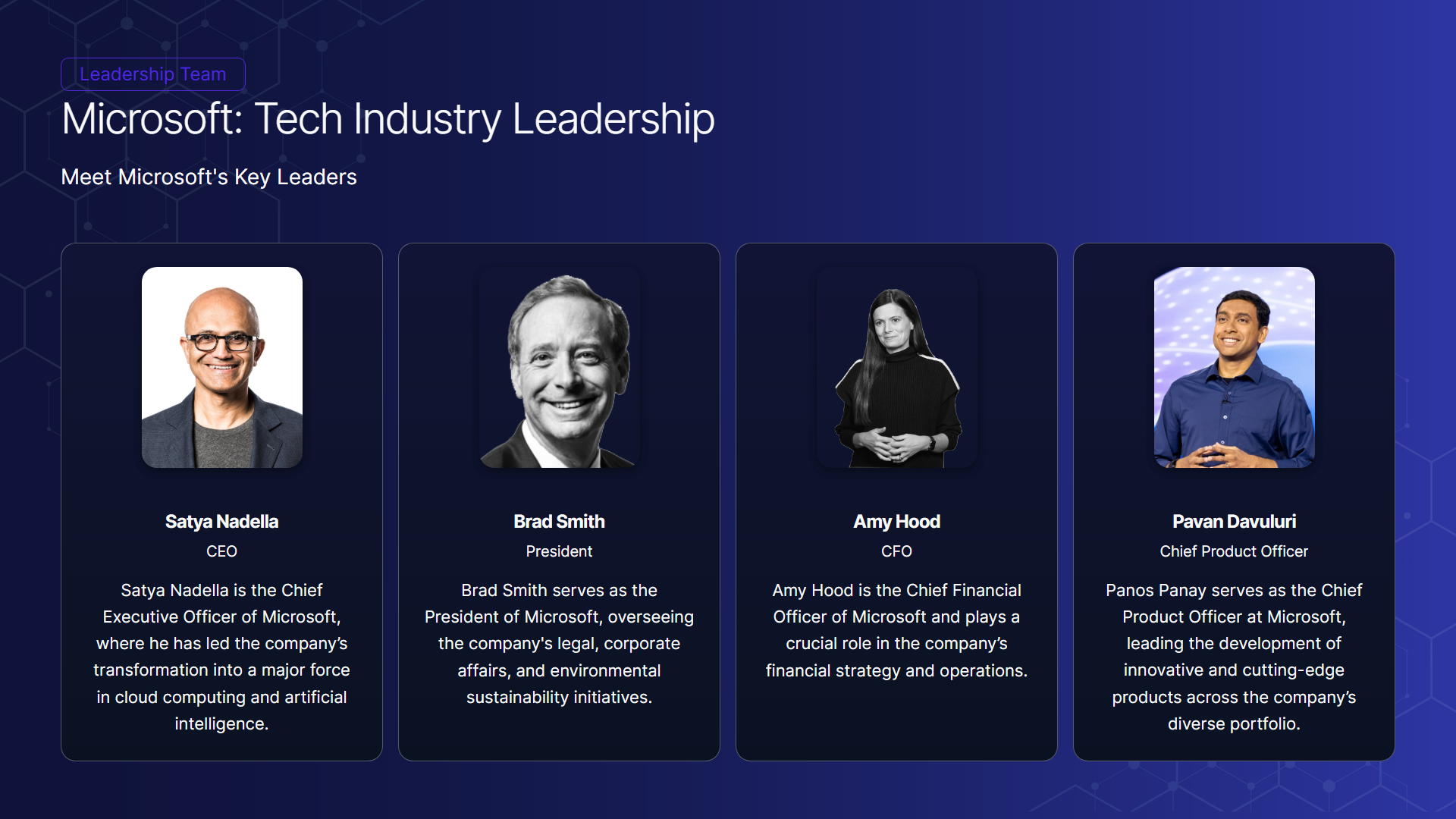Select the CFO role label
The image size is (1456, 819).
(x=896, y=551)
